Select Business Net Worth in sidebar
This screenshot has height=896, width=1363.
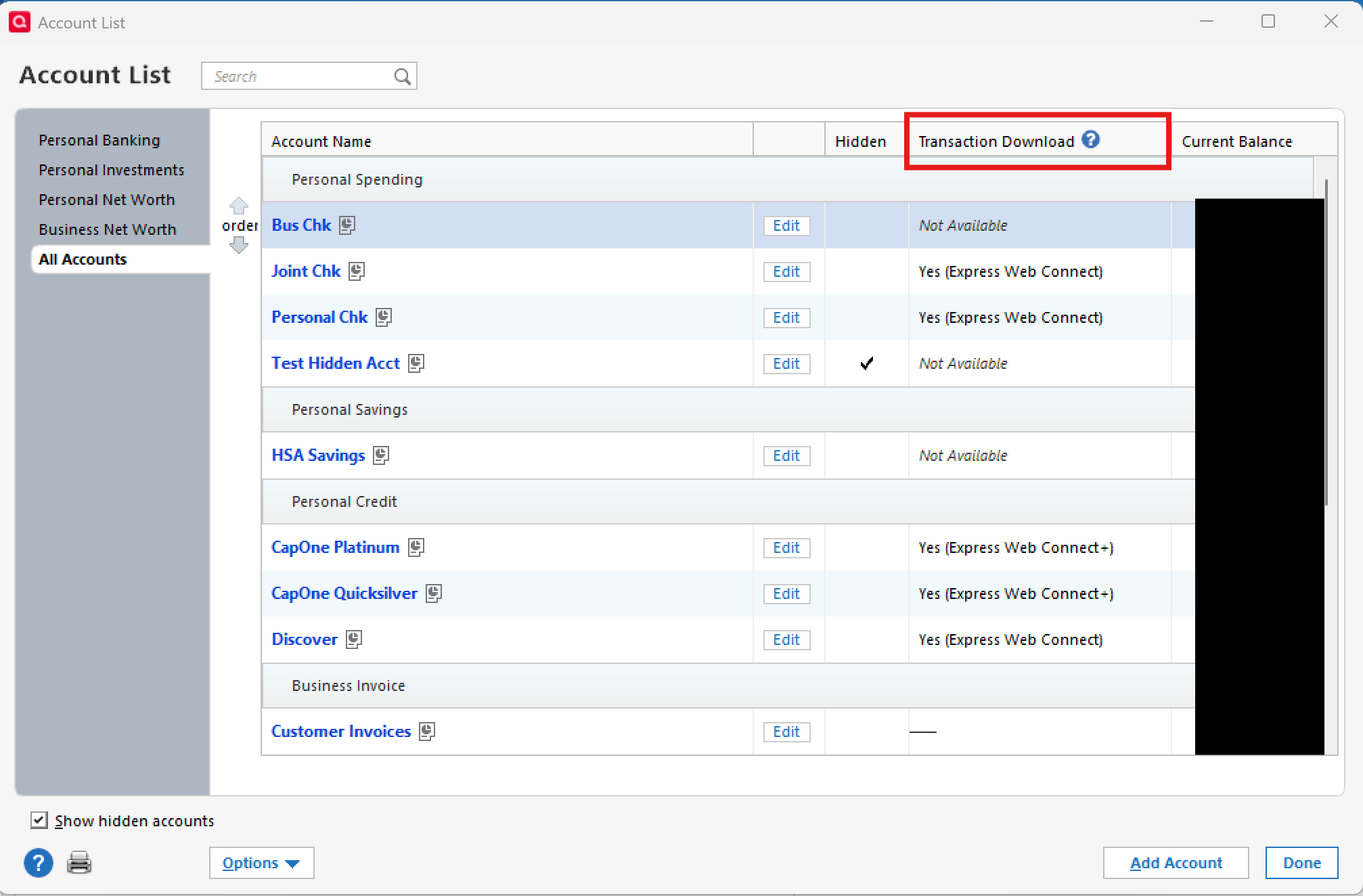[108, 229]
